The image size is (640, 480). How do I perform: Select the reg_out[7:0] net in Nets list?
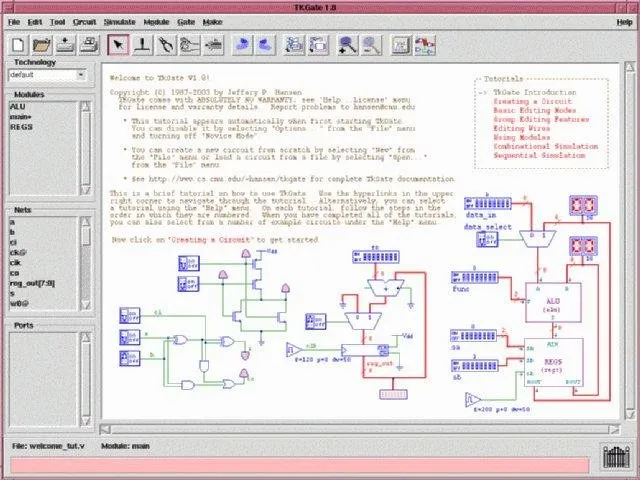click(32, 282)
